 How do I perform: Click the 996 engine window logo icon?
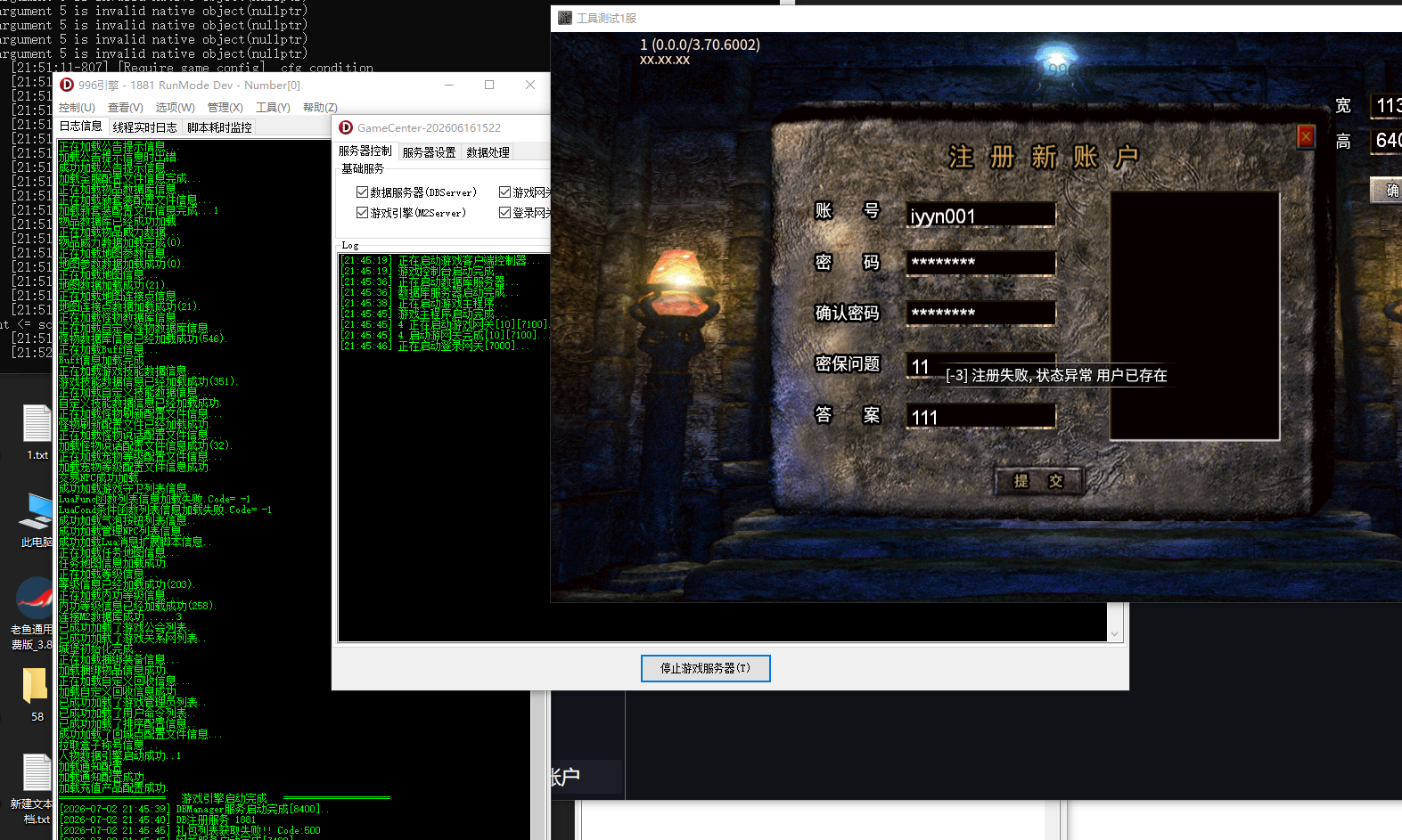click(x=67, y=85)
